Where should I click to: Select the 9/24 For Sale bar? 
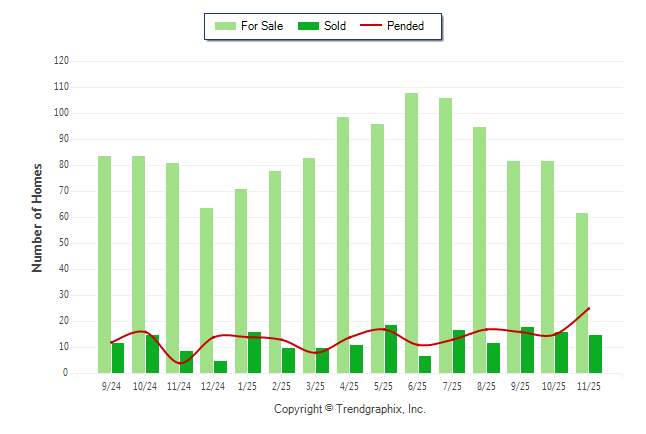coord(104,264)
